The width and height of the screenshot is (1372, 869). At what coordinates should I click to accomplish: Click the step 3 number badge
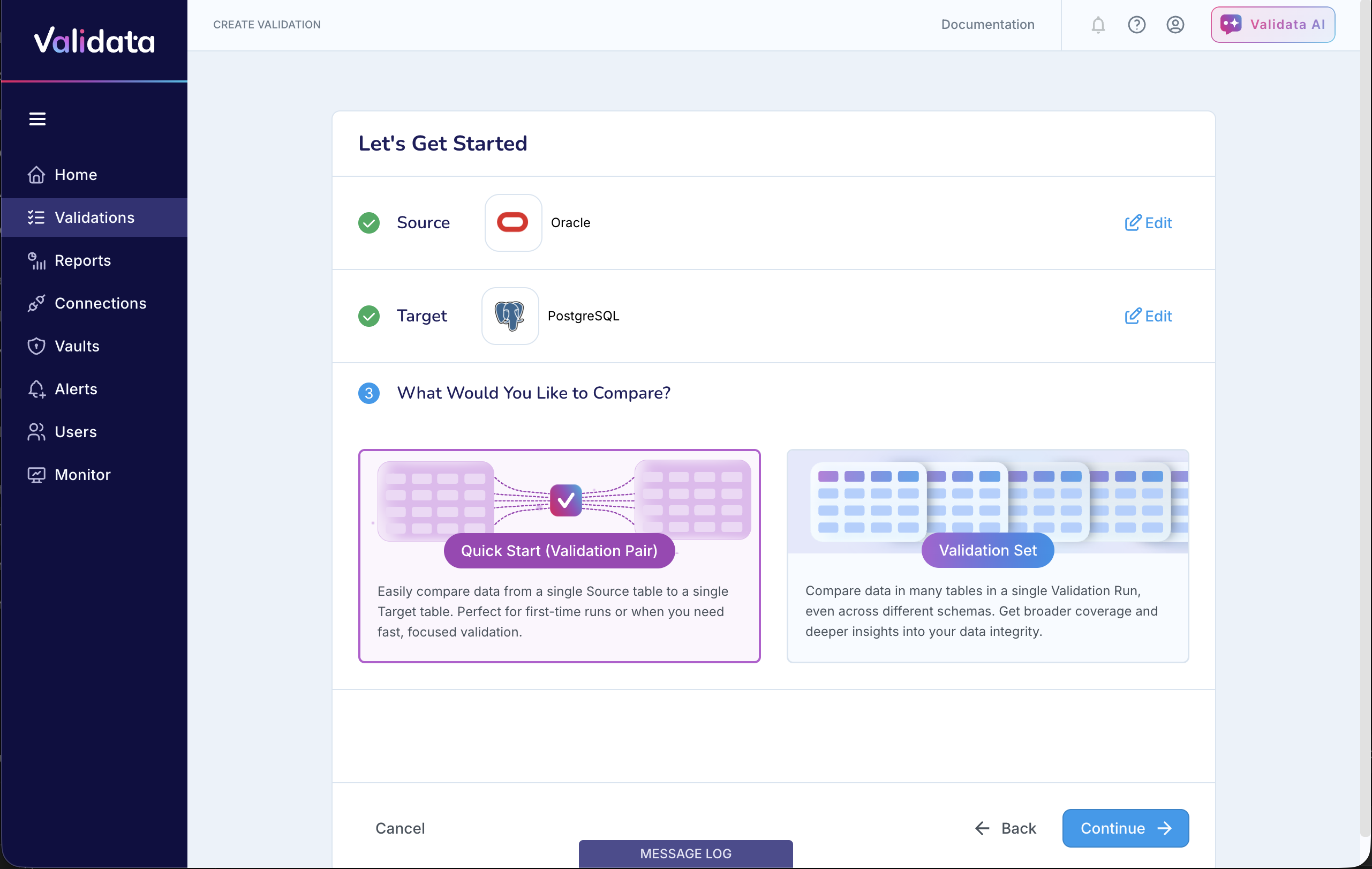(x=368, y=393)
